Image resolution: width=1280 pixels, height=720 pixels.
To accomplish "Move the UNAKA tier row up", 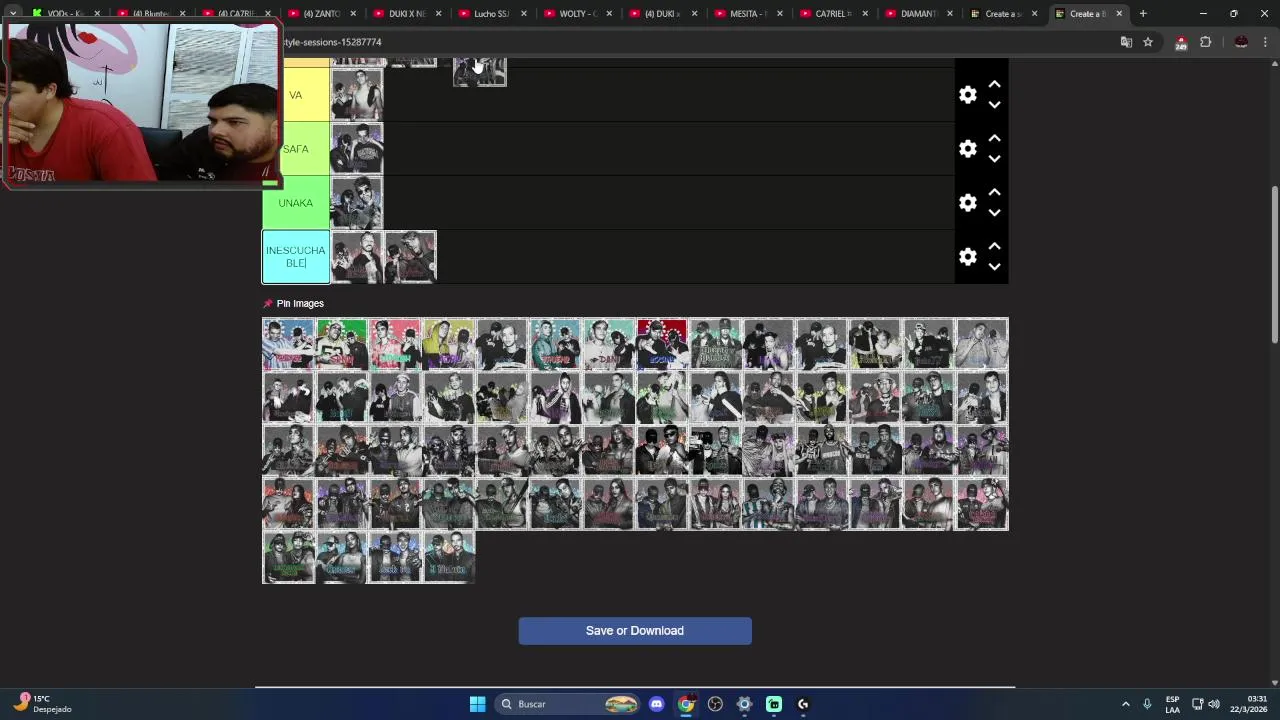I will pos(994,193).
